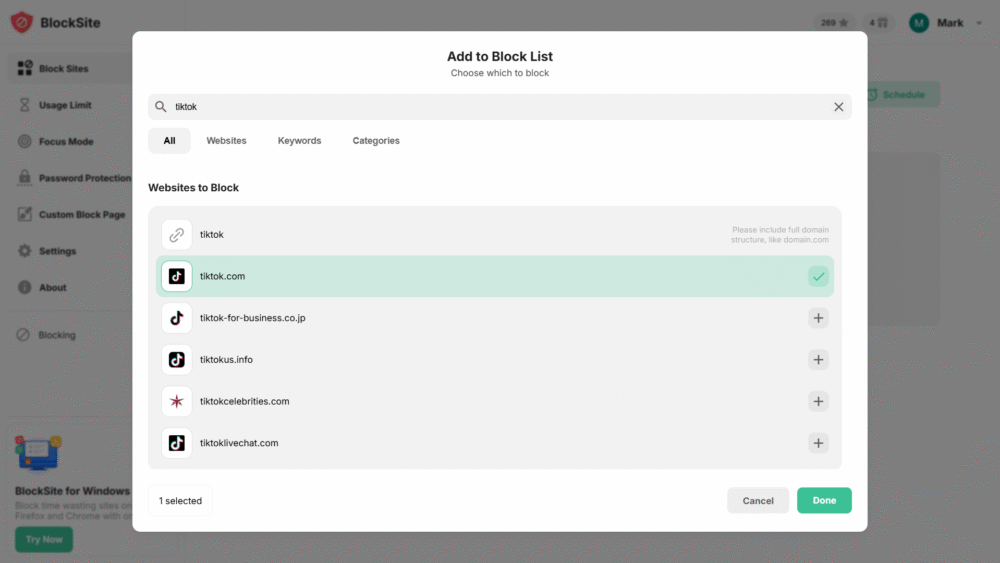The width and height of the screenshot is (1000, 563).
Task: Switch to the Websites tab
Action: [x=226, y=141]
